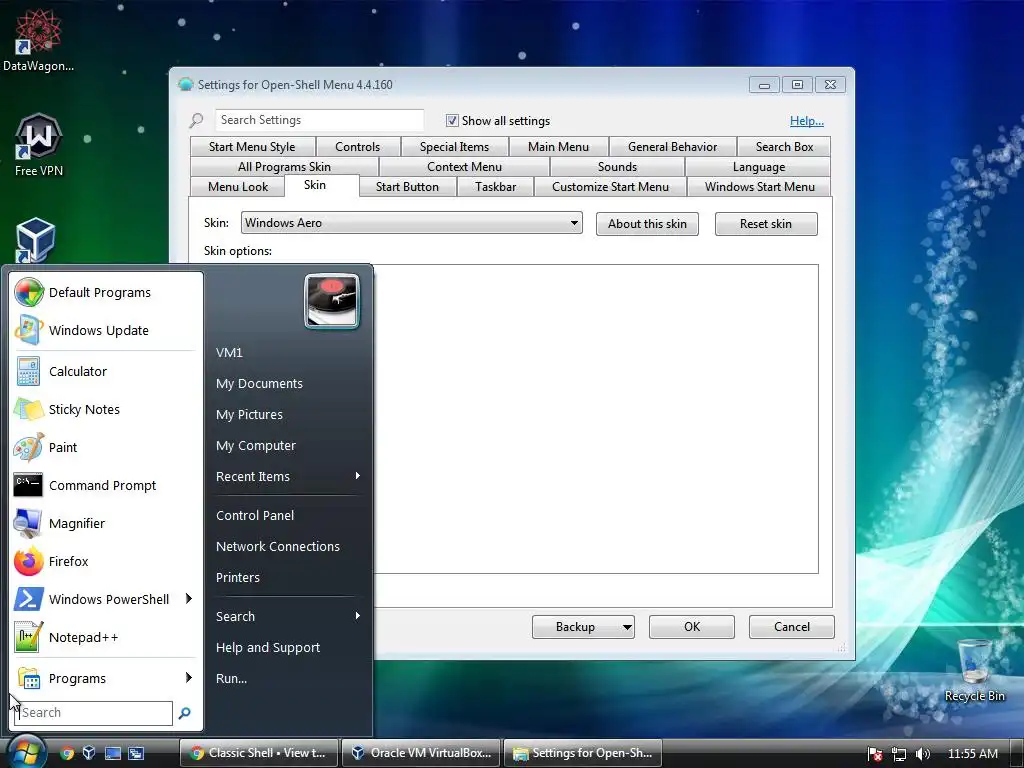Open the Menu Look tab
Screen dimensions: 1024x768
[238, 187]
